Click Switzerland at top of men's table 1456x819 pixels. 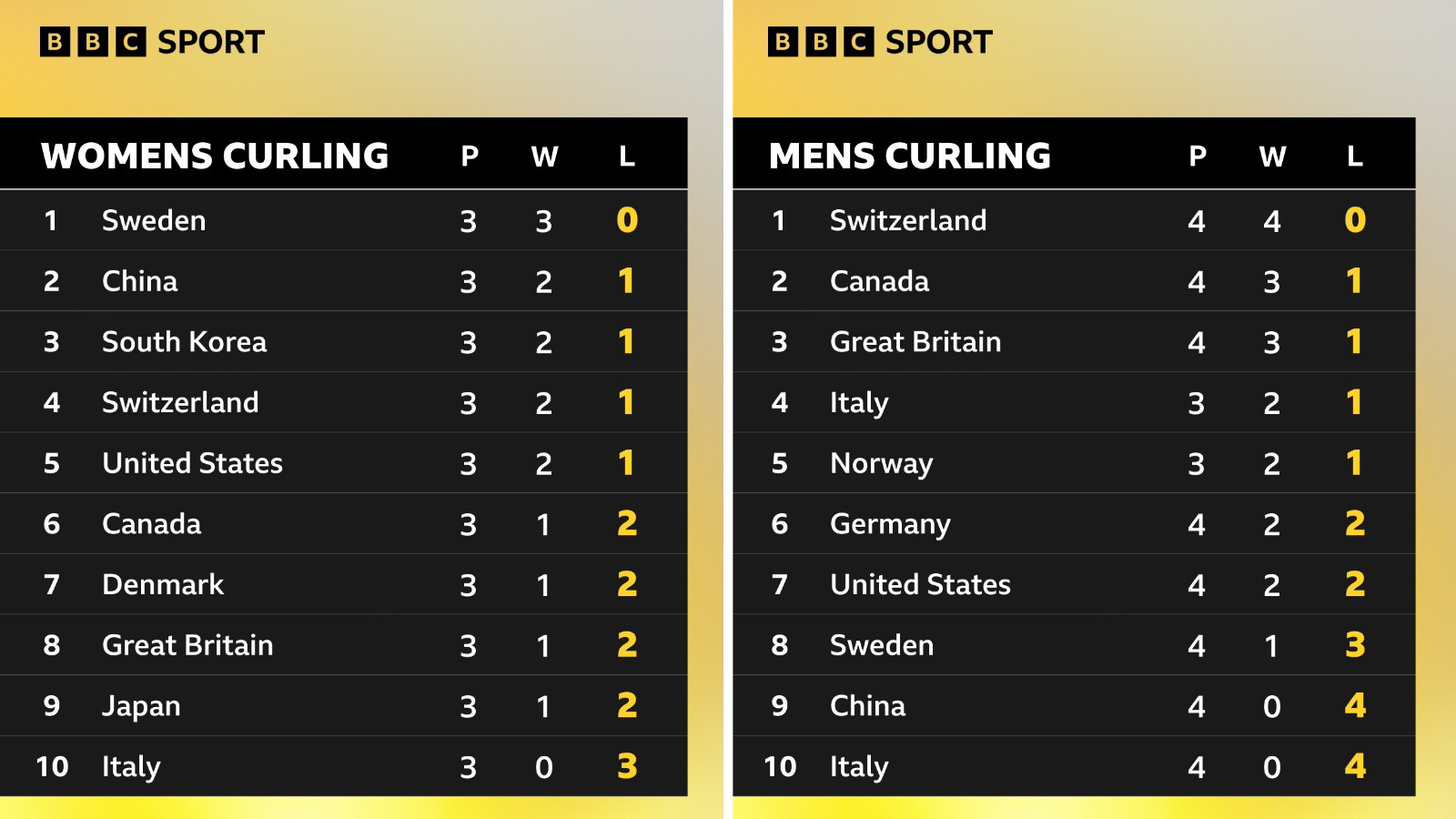point(908,220)
